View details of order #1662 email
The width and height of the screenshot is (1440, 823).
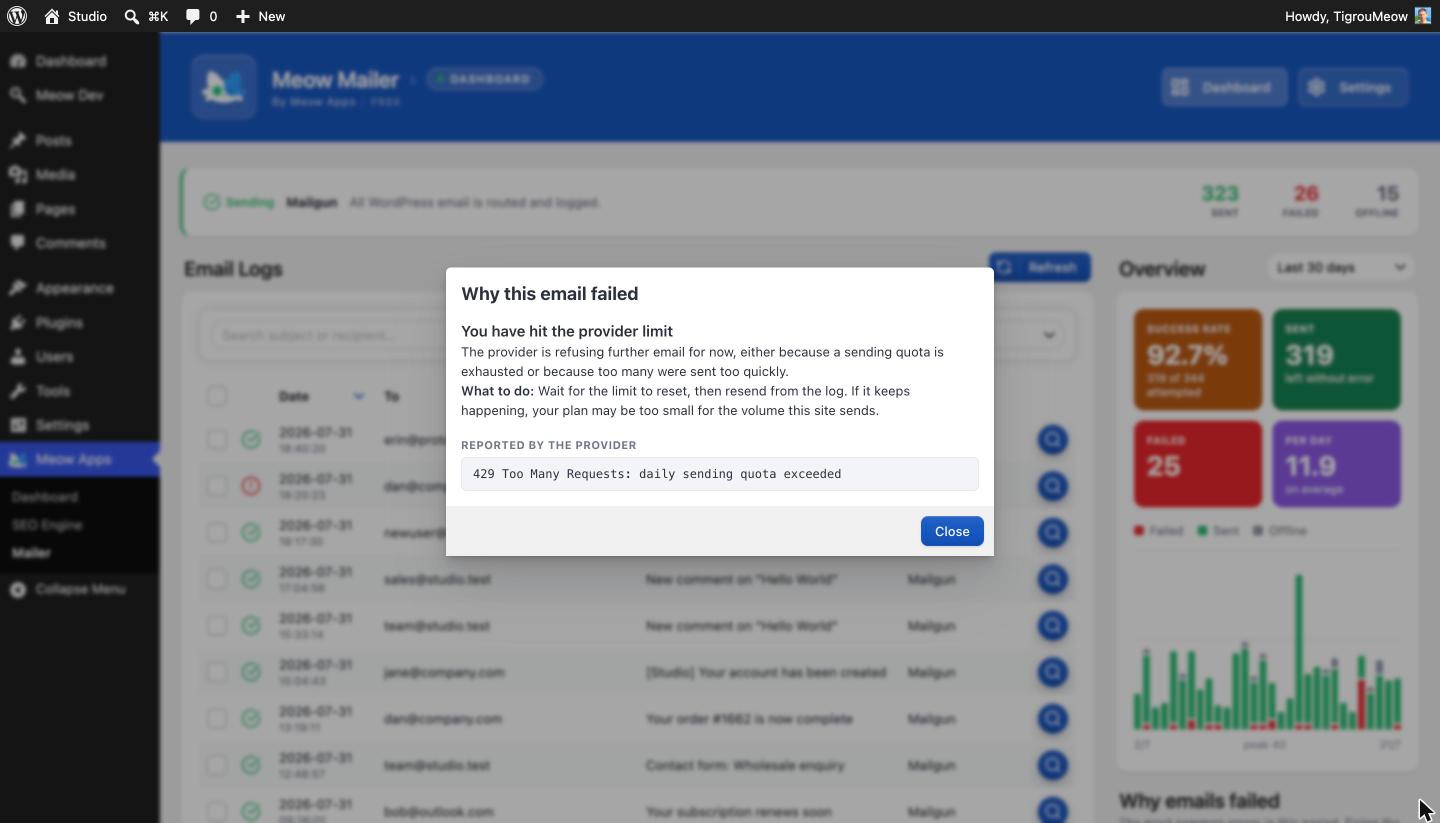[x=1052, y=719]
